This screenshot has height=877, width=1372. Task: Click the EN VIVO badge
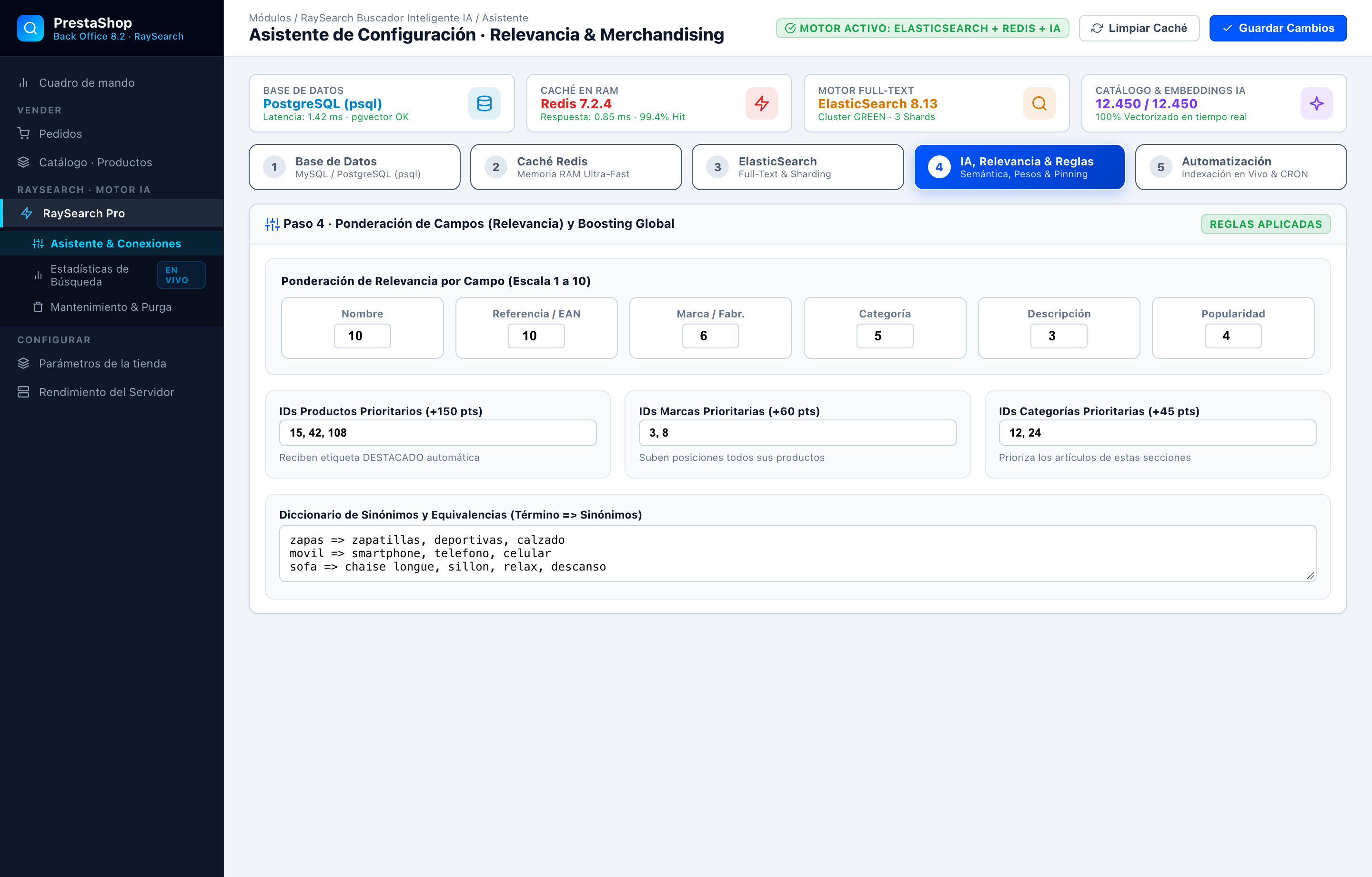coord(181,275)
